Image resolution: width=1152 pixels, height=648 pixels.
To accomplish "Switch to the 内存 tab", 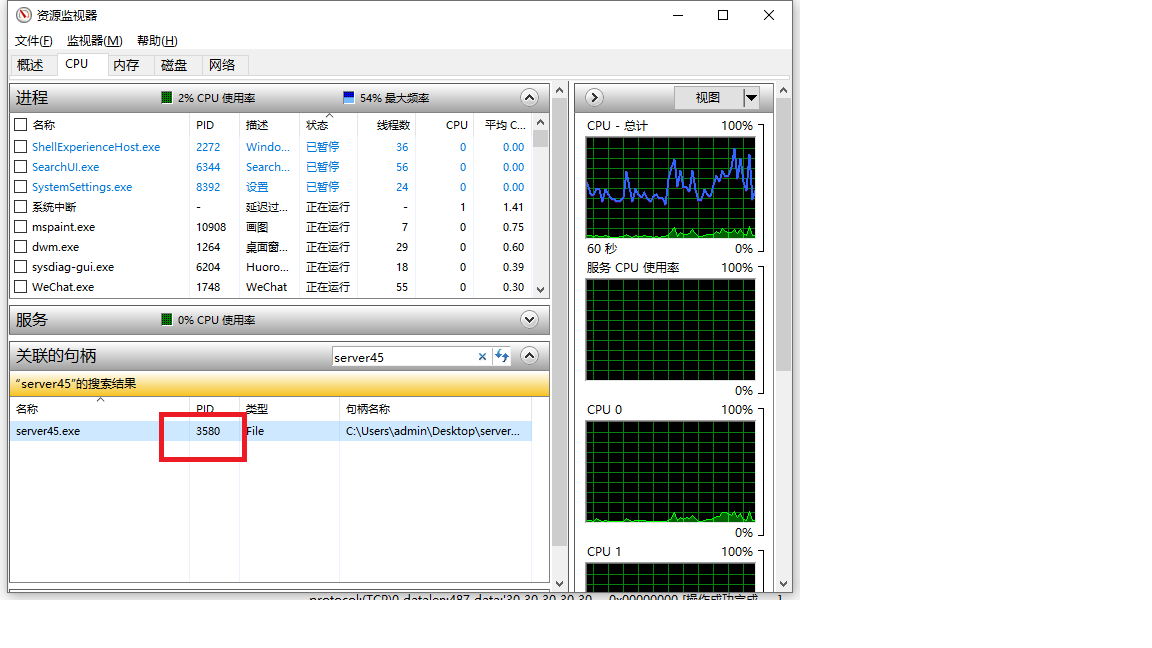I will 126,65.
